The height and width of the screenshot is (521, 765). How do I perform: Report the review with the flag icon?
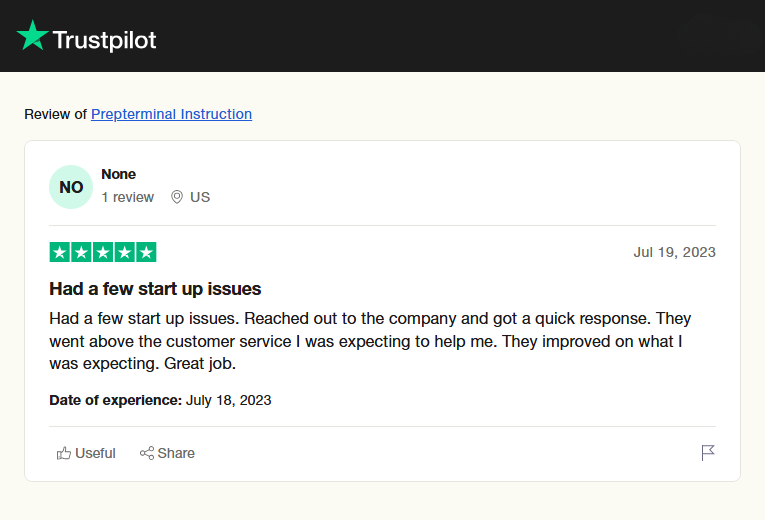pos(707,453)
